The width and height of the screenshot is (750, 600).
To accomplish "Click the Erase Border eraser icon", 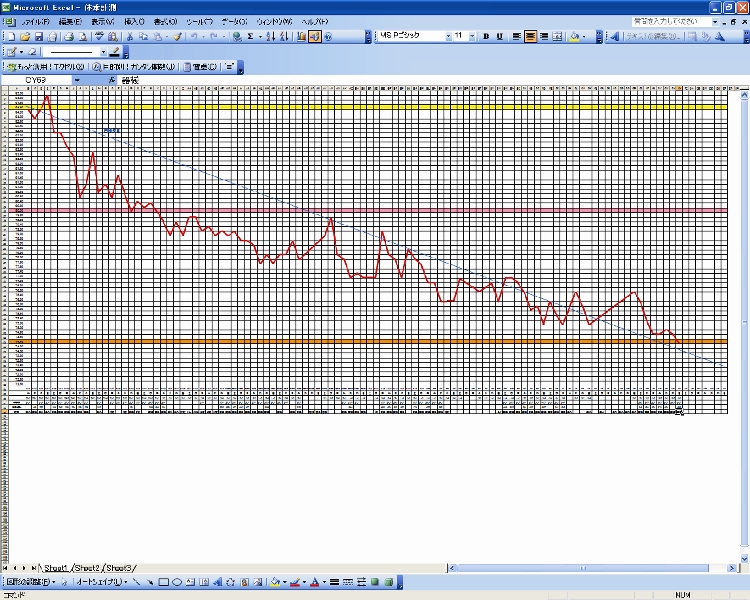I will [33, 52].
